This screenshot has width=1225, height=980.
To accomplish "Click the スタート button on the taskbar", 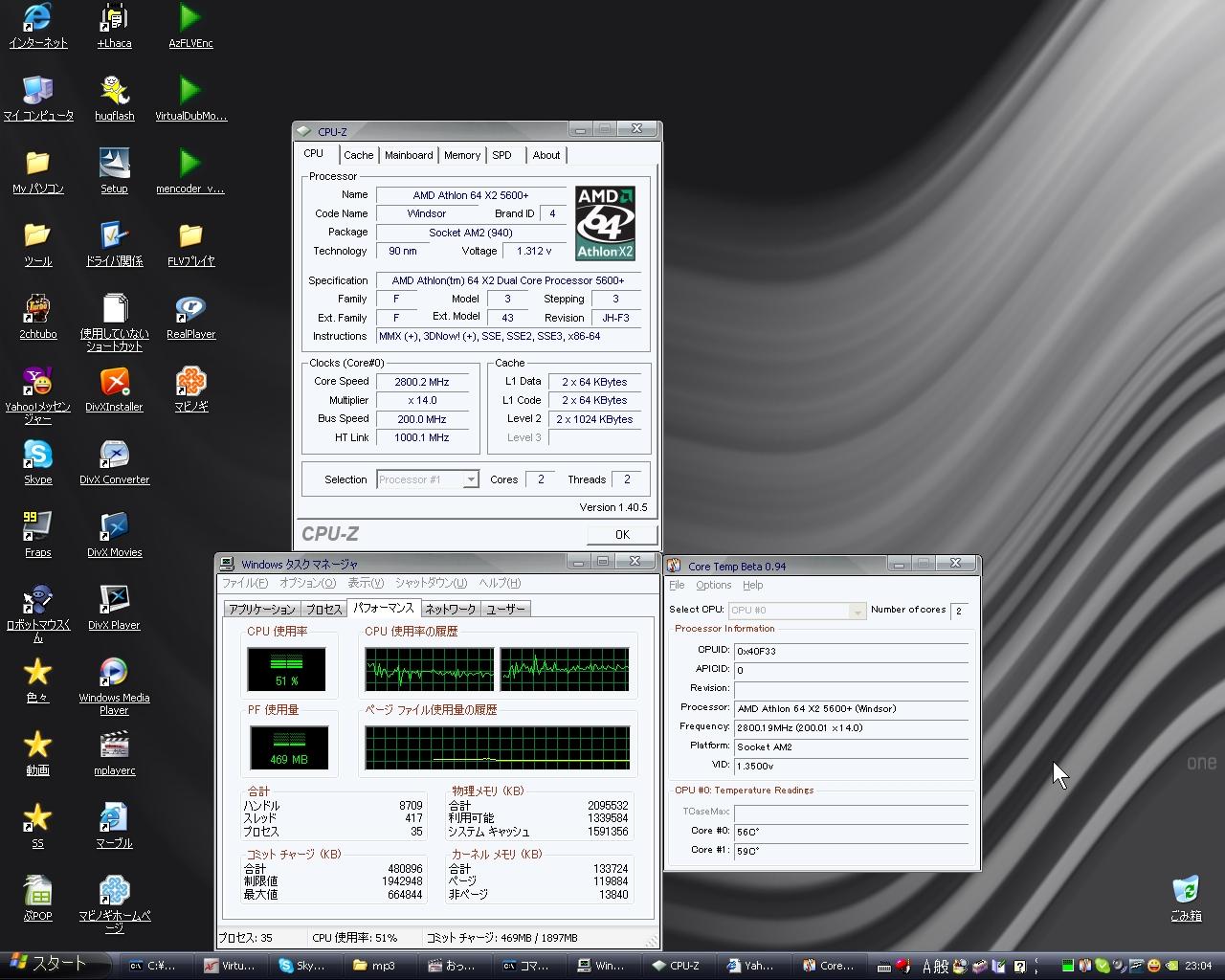I will 48,965.
